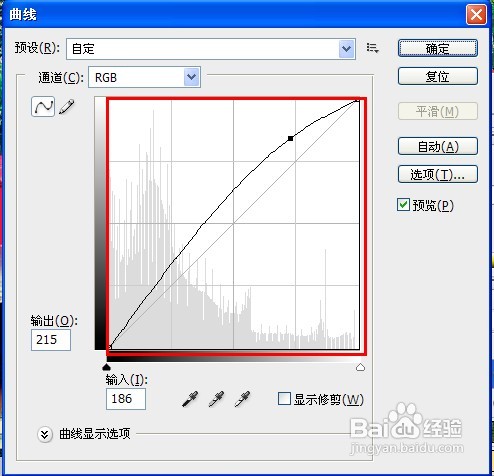Enable the 显示修剪(W) checkbox
The height and width of the screenshot is (476, 494).
(284, 399)
